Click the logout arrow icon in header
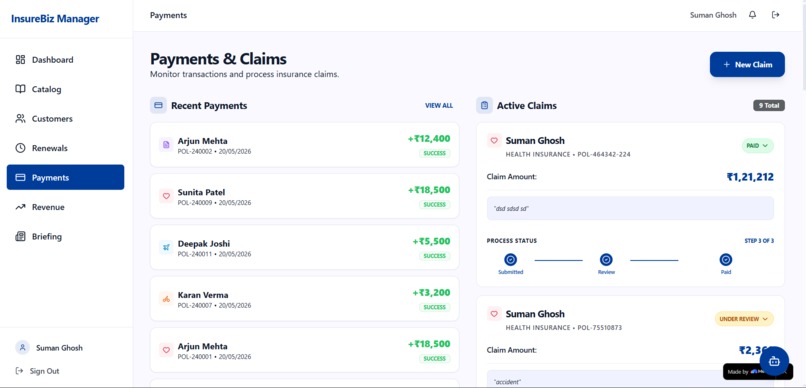This screenshot has height=388, width=806. pos(776,15)
